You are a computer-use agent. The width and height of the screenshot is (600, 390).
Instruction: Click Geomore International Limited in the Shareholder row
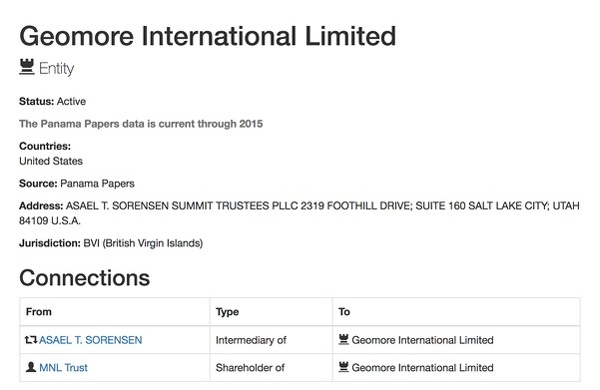[422, 367]
